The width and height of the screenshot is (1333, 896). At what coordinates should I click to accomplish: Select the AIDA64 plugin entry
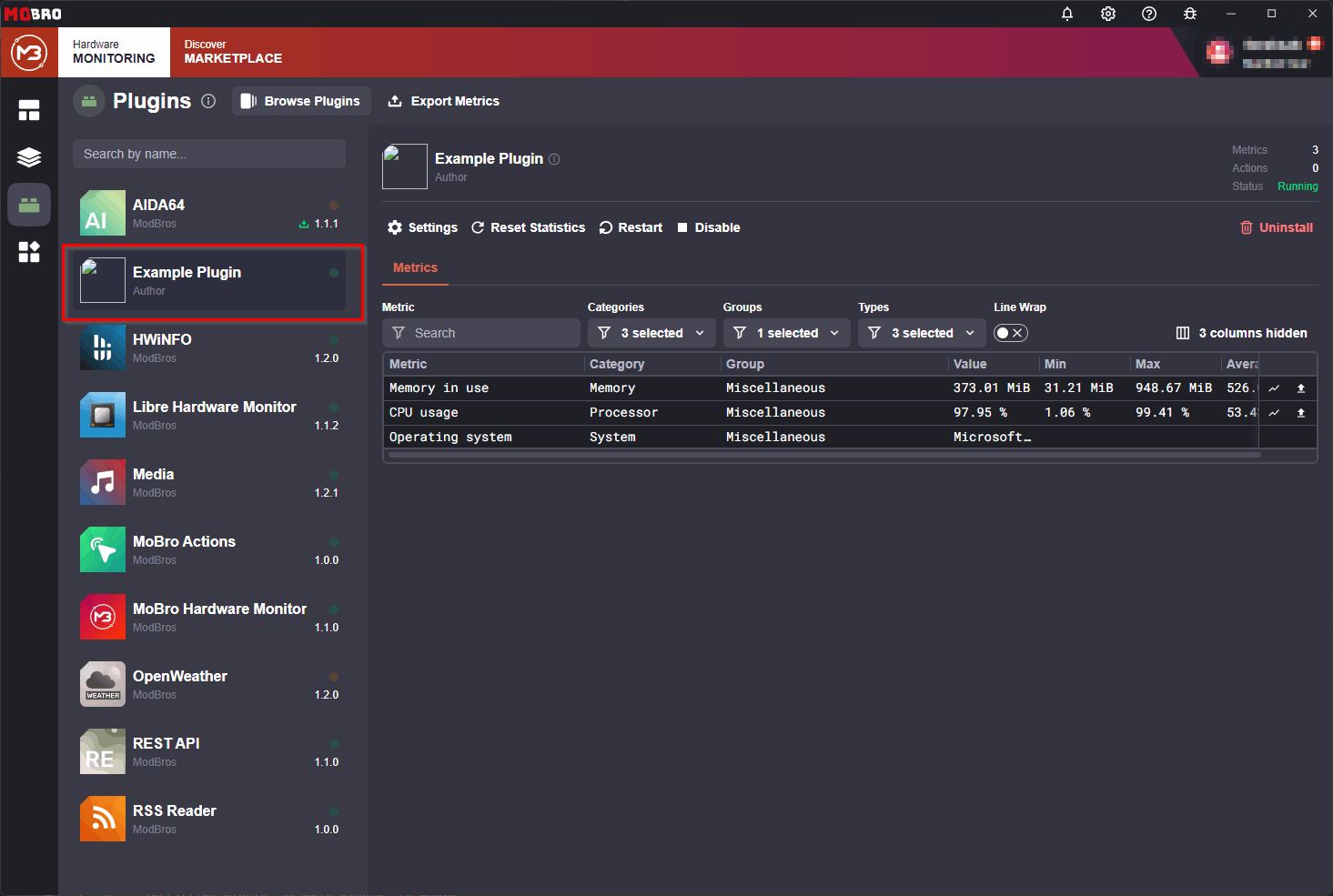209,213
